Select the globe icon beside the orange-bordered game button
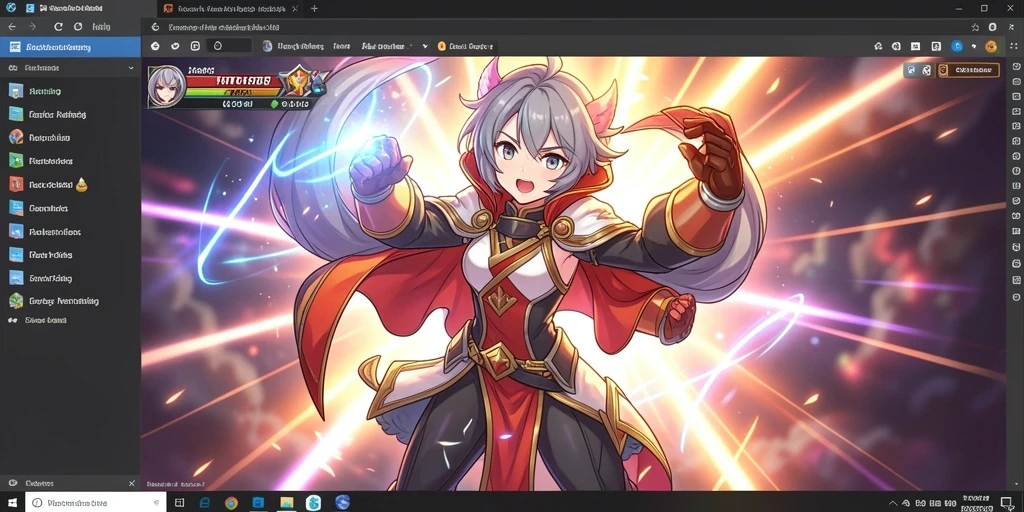1024x512 pixels. (926, 71)
